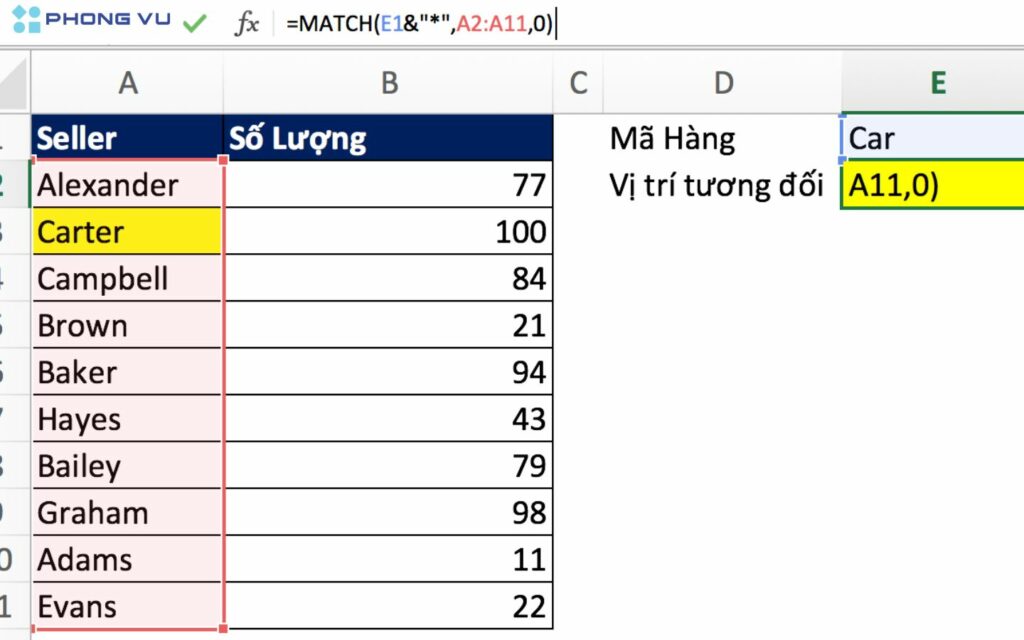Select the Mã Hàng label cell
The image size is (1024, 640).
click(x=673, y=138)
